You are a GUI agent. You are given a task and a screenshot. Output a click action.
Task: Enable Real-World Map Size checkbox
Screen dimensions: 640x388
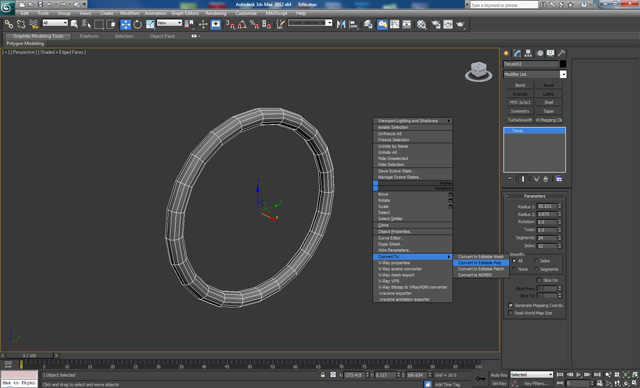[x=510, y=313]
